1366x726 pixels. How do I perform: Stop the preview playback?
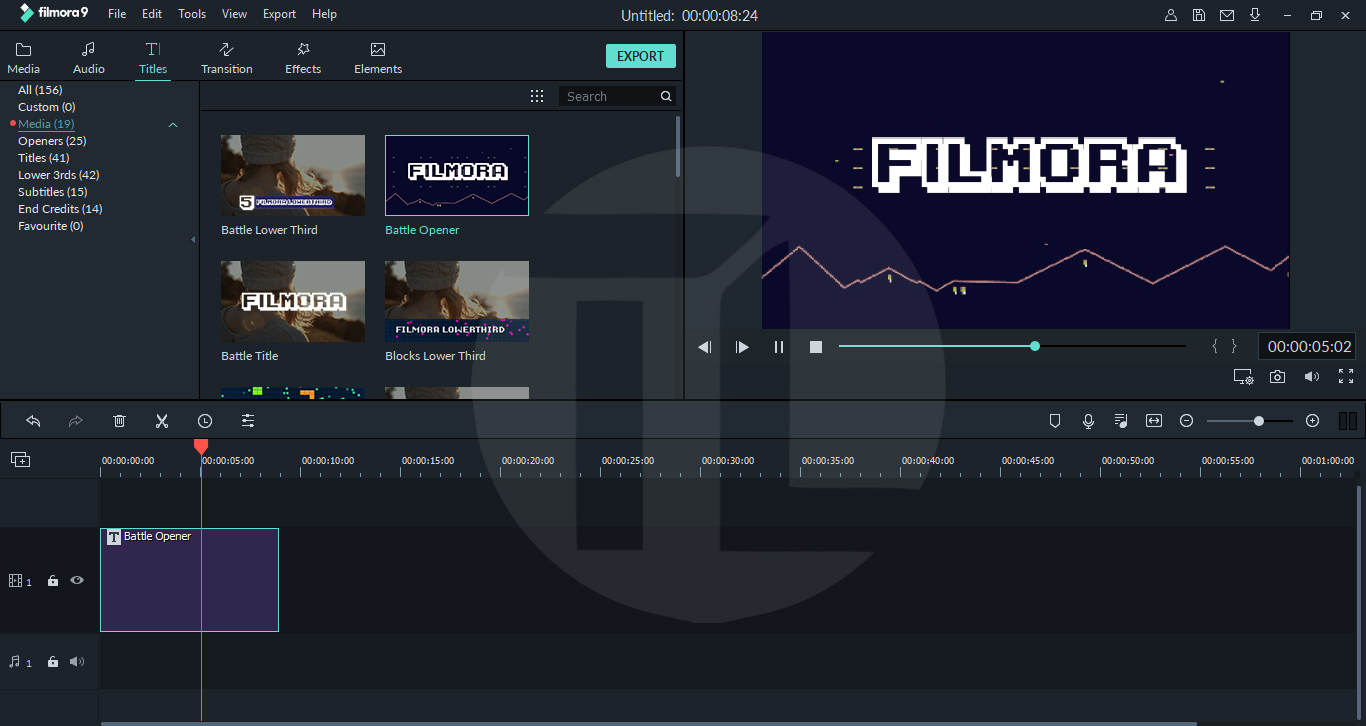[x=816, y=347]
